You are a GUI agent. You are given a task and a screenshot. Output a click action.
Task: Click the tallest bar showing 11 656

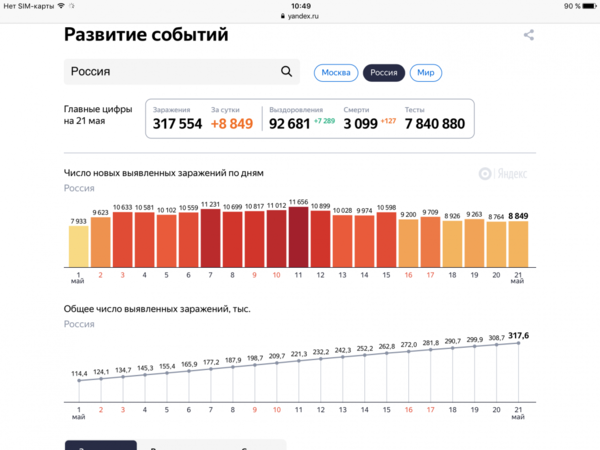(x=298, y=236)
